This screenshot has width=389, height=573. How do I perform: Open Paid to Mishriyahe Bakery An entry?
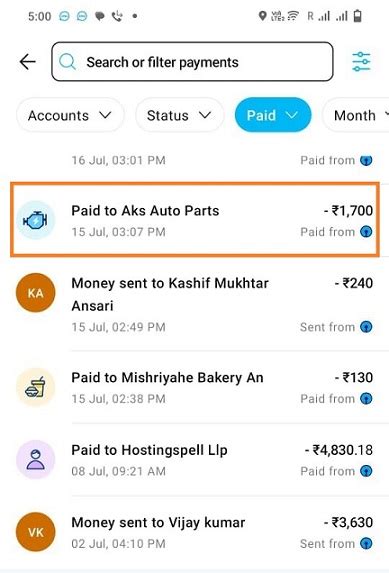coord(194,387)
